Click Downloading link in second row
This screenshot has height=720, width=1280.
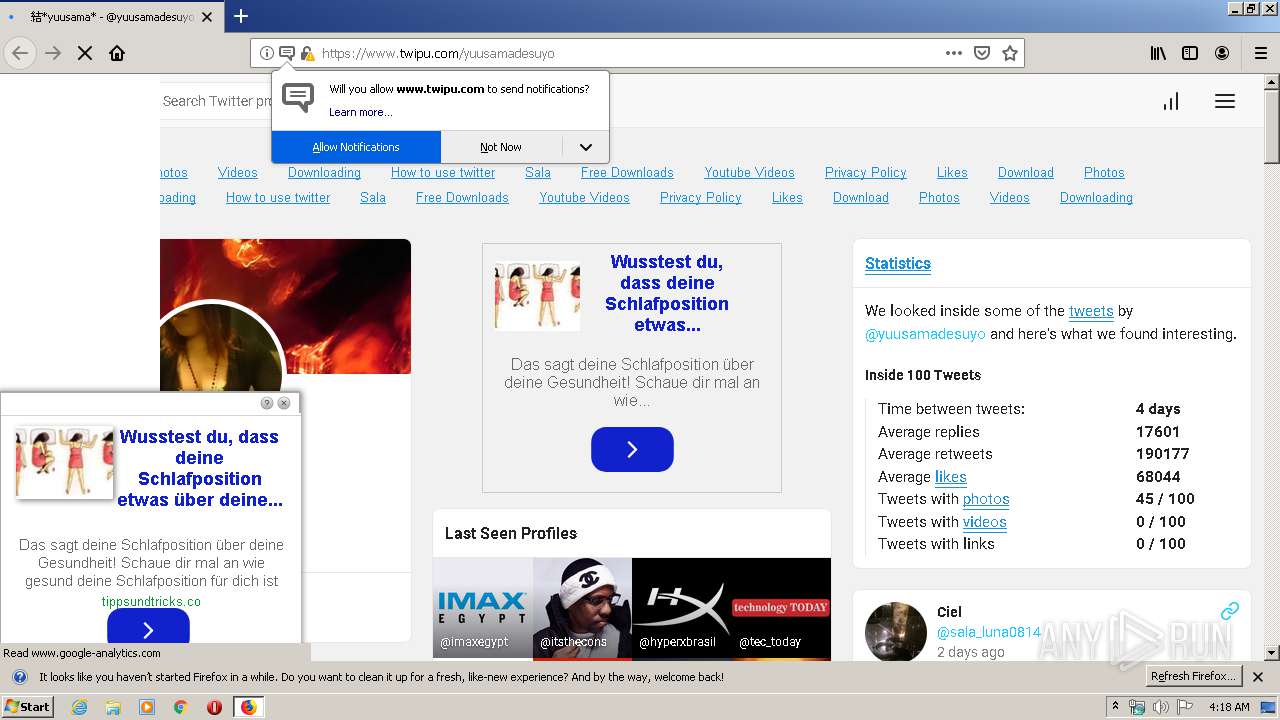click(x=1096, y=197)
